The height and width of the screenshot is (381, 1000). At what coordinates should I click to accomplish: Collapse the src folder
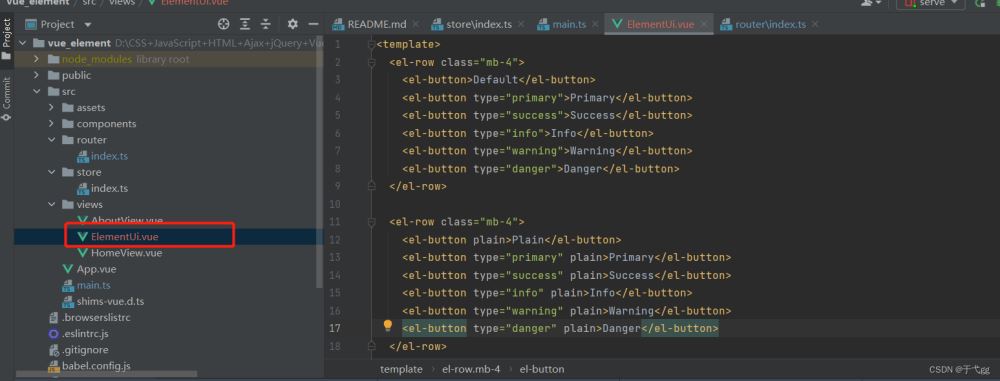pos(37,92)
